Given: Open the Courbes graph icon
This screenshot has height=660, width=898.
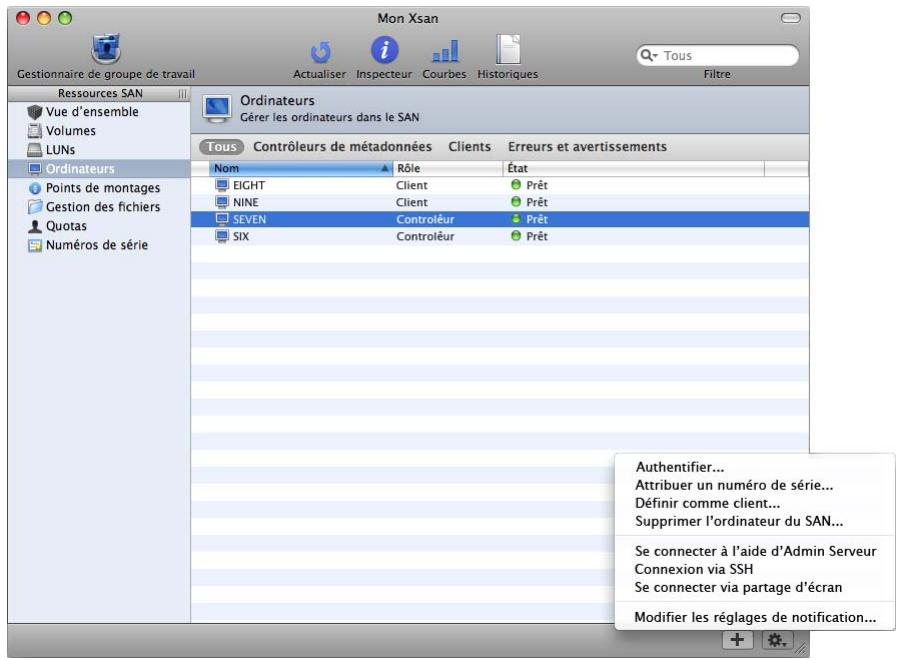Looking at the screenshot, I should [444, 51].
